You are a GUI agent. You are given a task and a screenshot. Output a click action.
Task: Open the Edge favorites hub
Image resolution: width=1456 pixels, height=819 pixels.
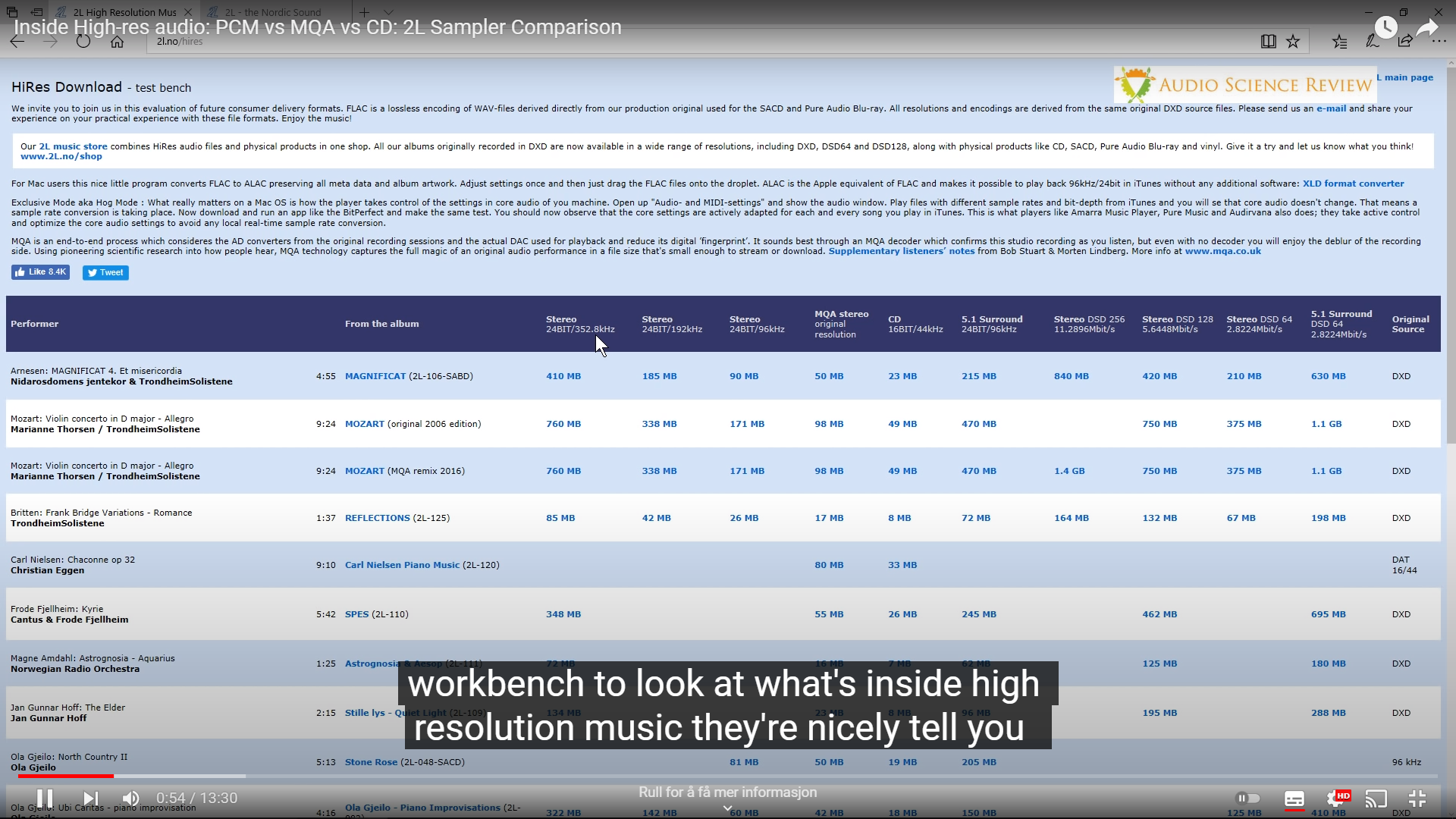click(1339, 42)
